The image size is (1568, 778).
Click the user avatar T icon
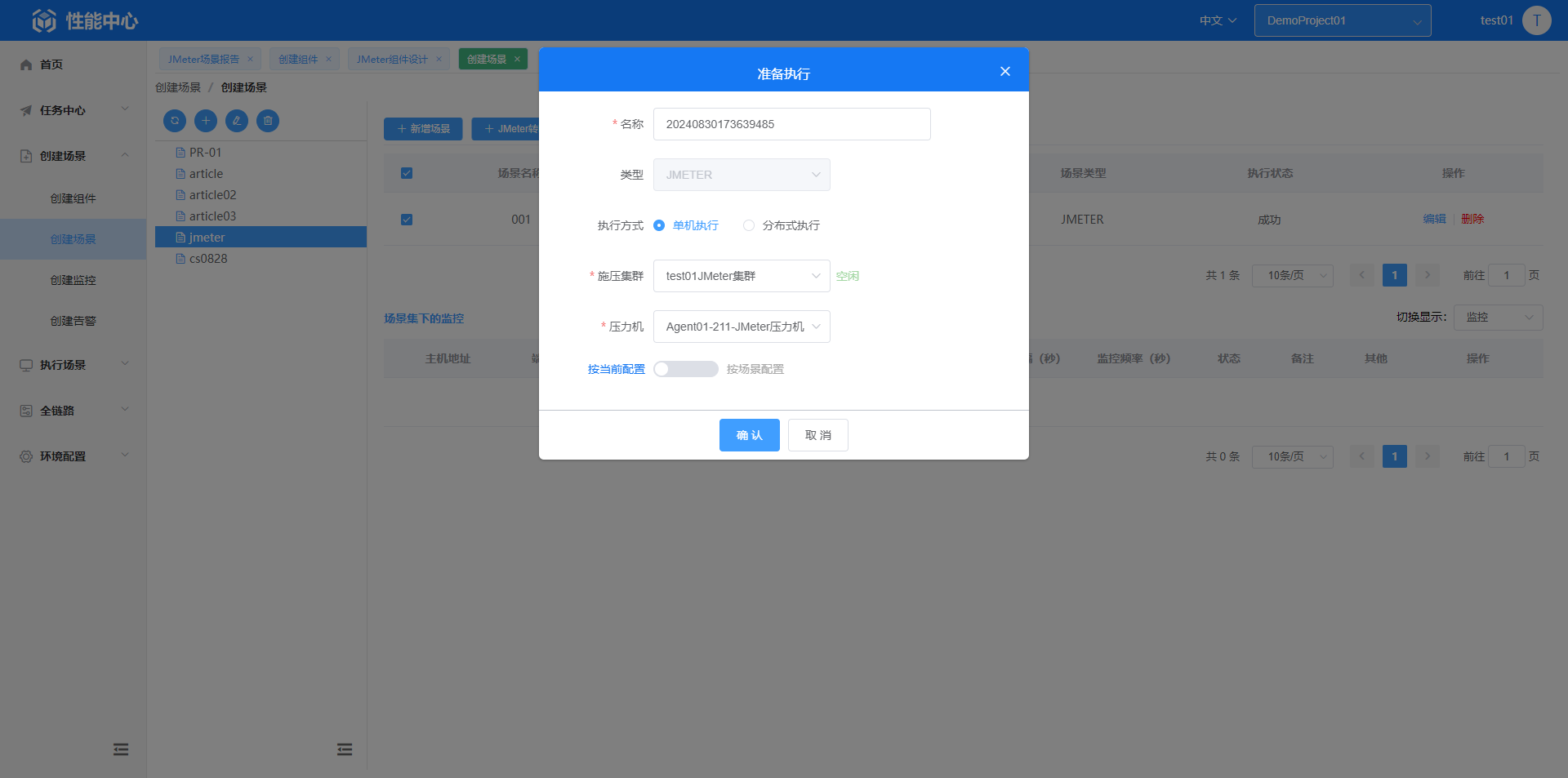click(x=1536, y=20)
